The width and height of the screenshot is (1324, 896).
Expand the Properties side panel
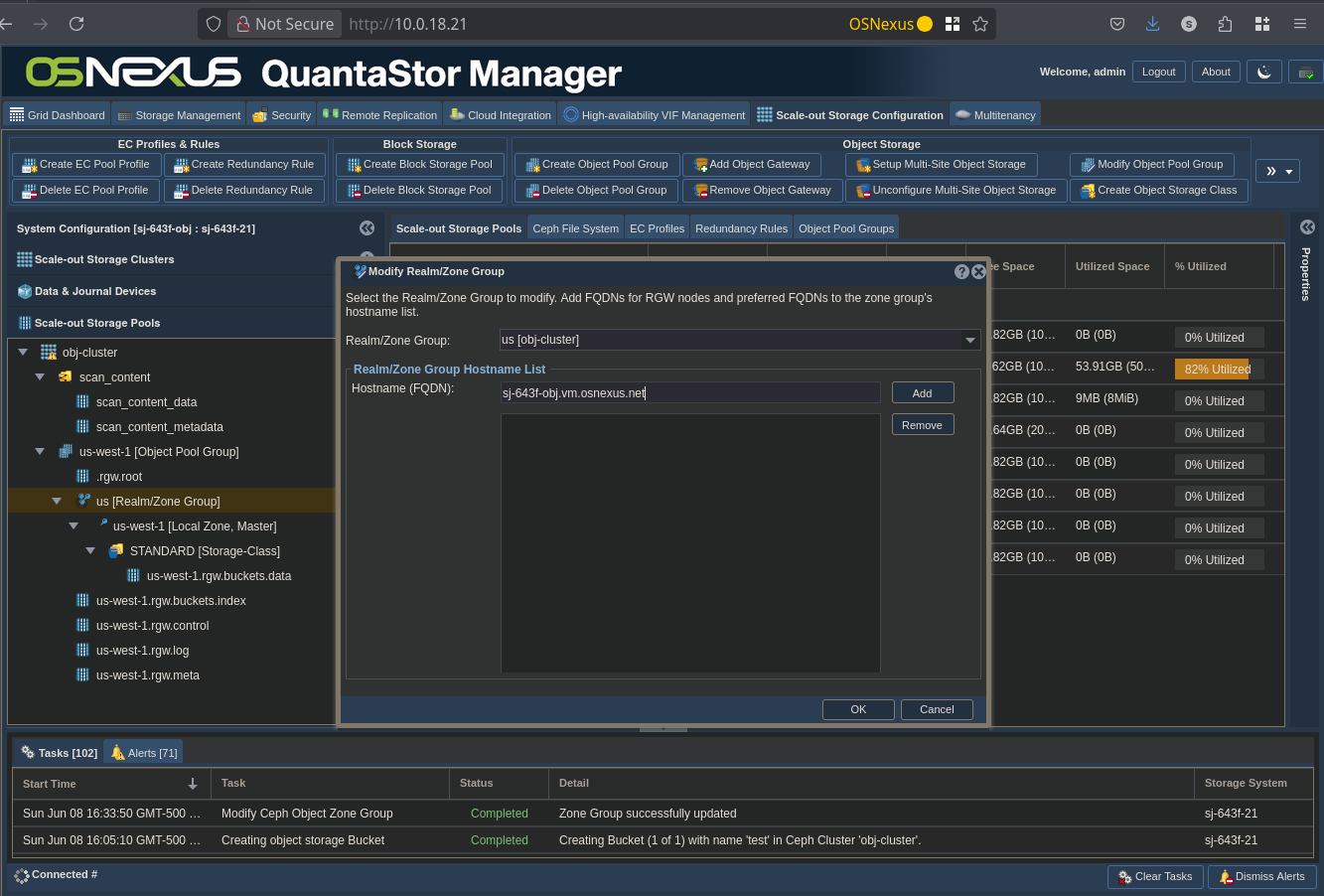(1306, 227)
